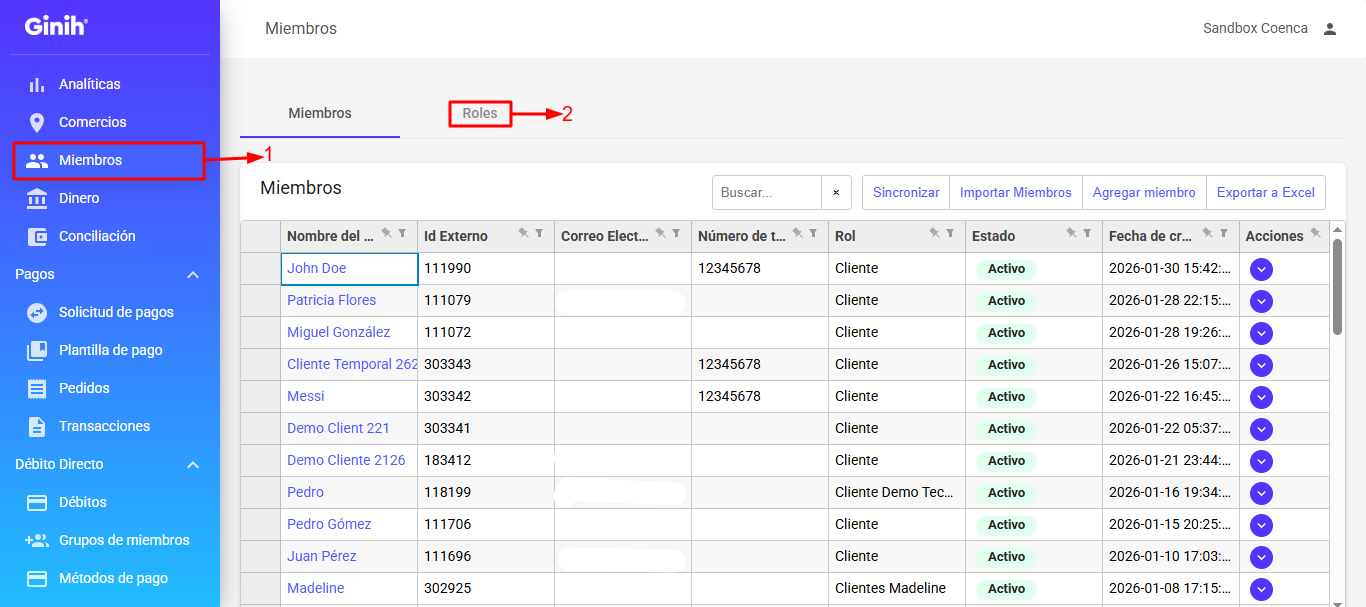Open member Patricia Flores
The image size is (1366, 607).
pyautogui.click(x=331, y=300)
